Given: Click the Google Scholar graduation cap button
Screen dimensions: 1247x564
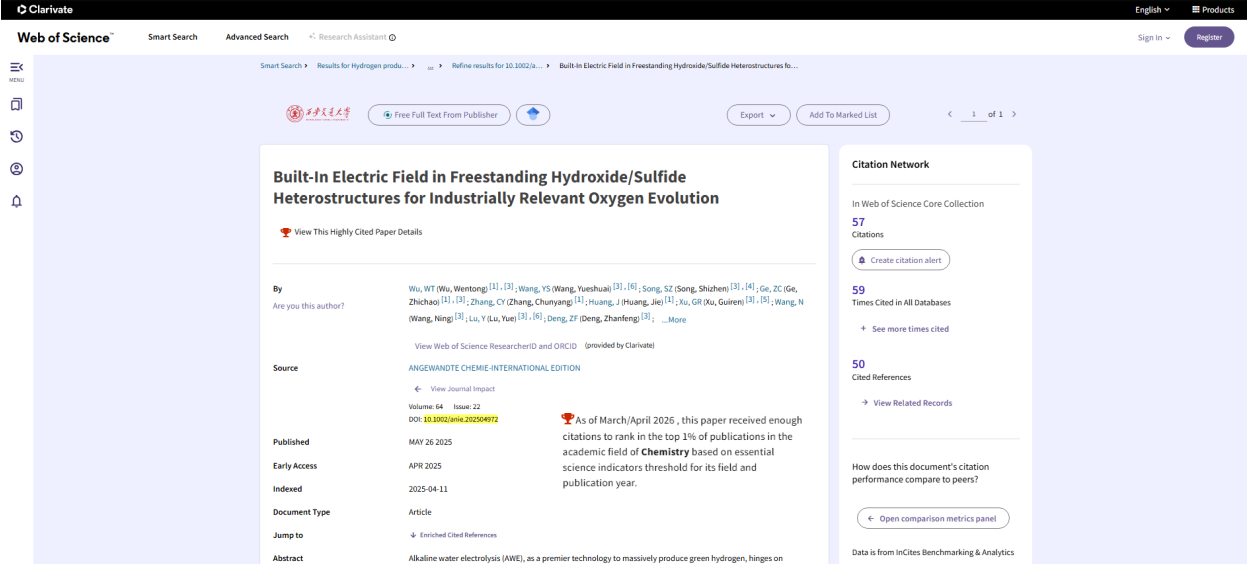Looking at the screenshot, I should (x=533, y=115).
